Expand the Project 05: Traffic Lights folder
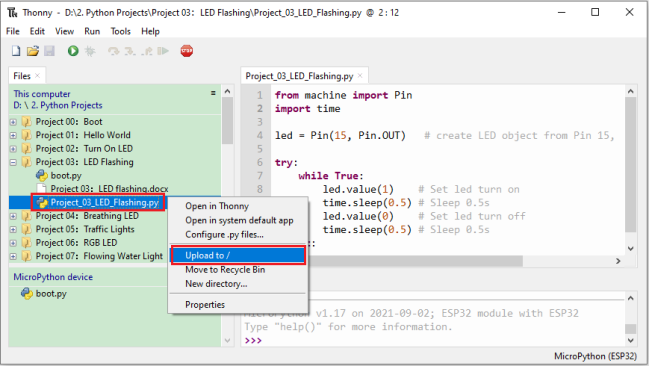The height and width of the screenshot is (366, 650). click(13, 229)
